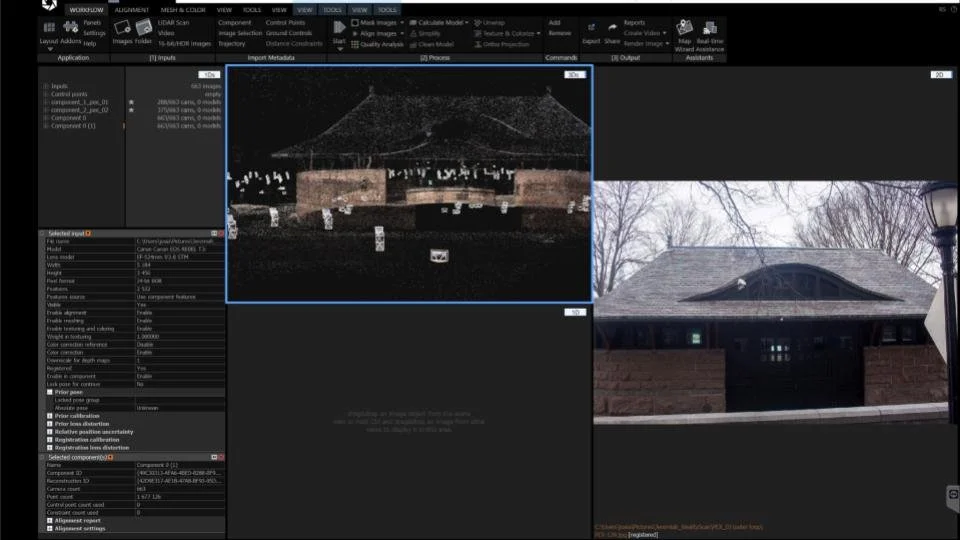Click the Share arrow icon
This screenshot has height=540, width=960.
(612, 28)
